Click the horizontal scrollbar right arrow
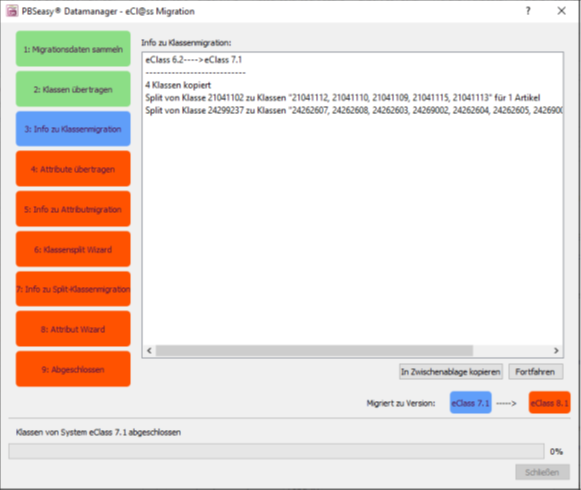The width and height of the screenshot is (581, 490). pyautogui.click(x=556, y=351)
